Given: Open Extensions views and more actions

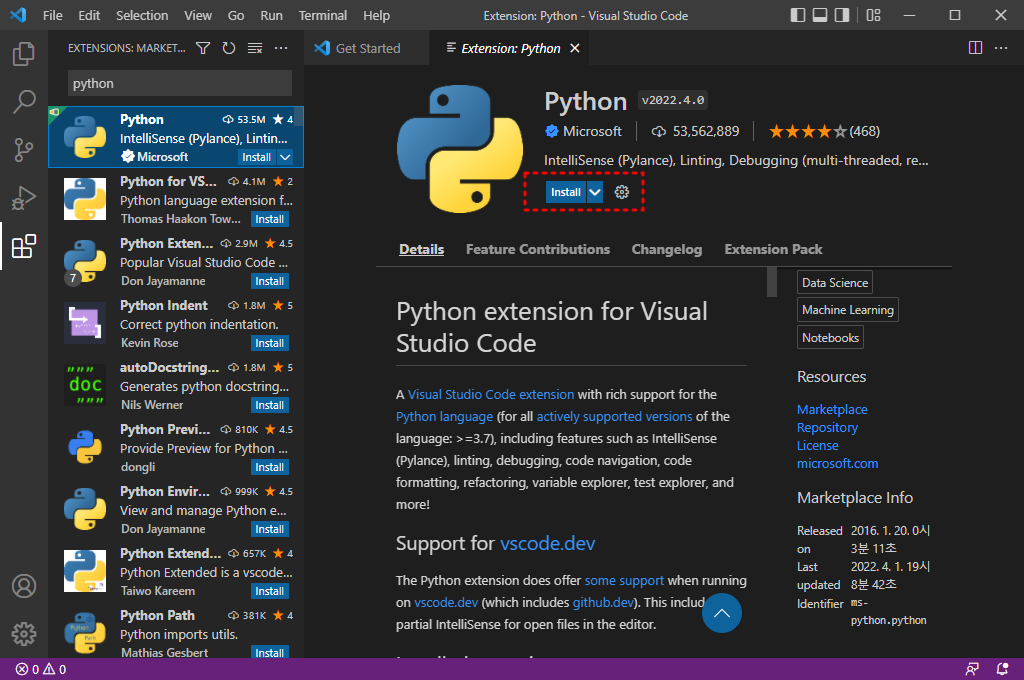Looking at the screenshot, I should pyautogui.click(x=281, y=48).
